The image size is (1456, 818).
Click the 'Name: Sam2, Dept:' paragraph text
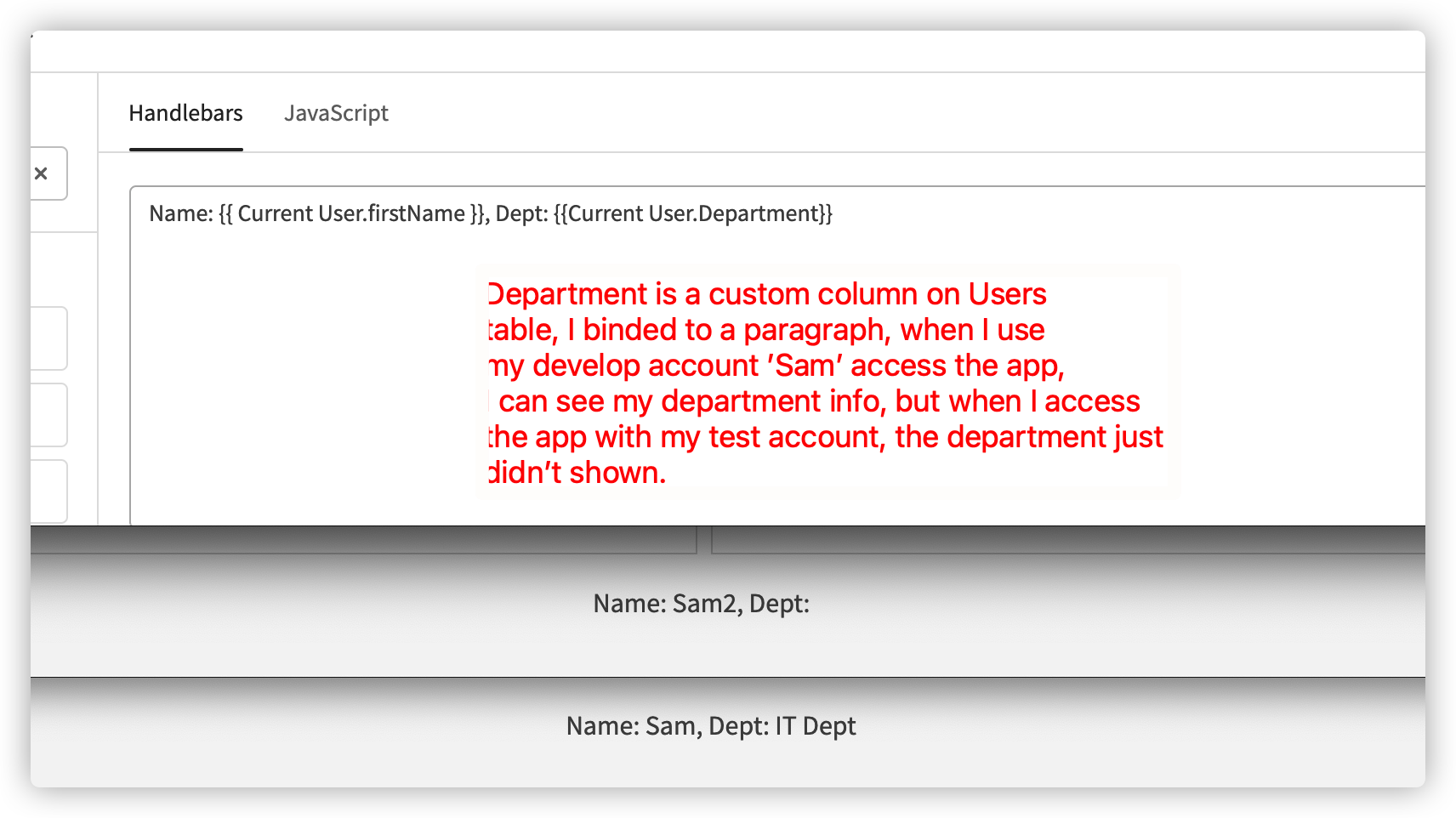701,604
